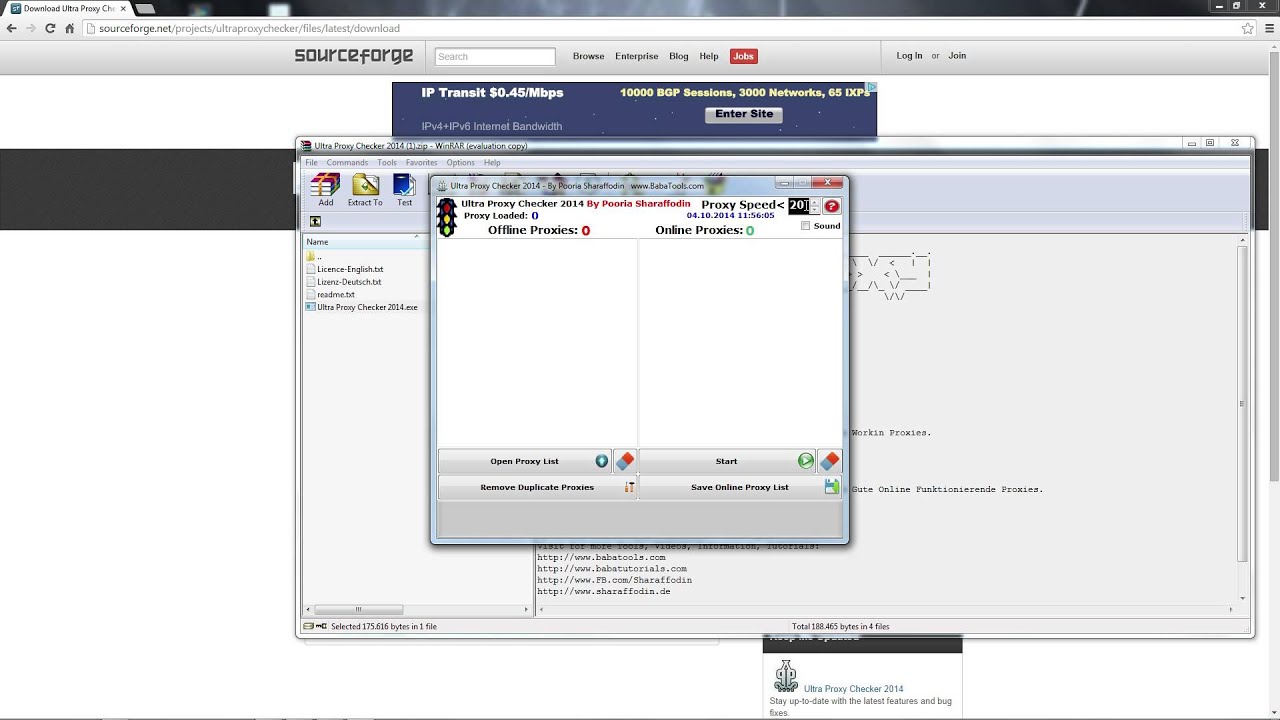Viewport: 1280px width, 720px height.
Task: Click the Chrome forward arrow
Action: (30, 28)
